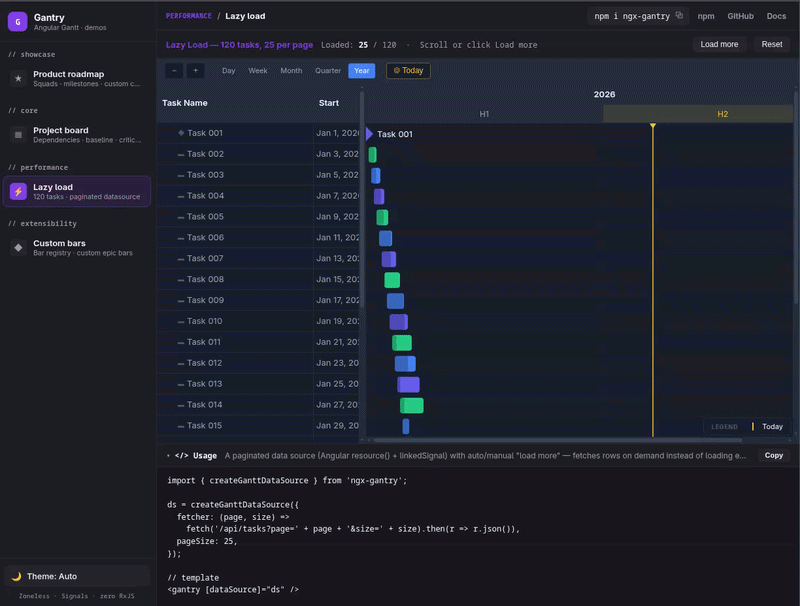Select the green Task 002 bar
The image size is (800, 606).
click(372, 155)
